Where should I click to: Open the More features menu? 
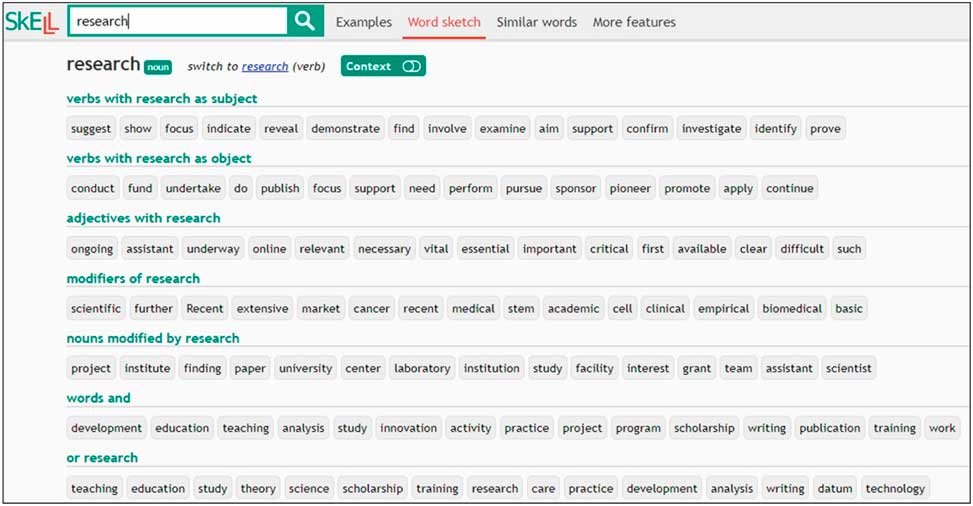pos(634,22)
